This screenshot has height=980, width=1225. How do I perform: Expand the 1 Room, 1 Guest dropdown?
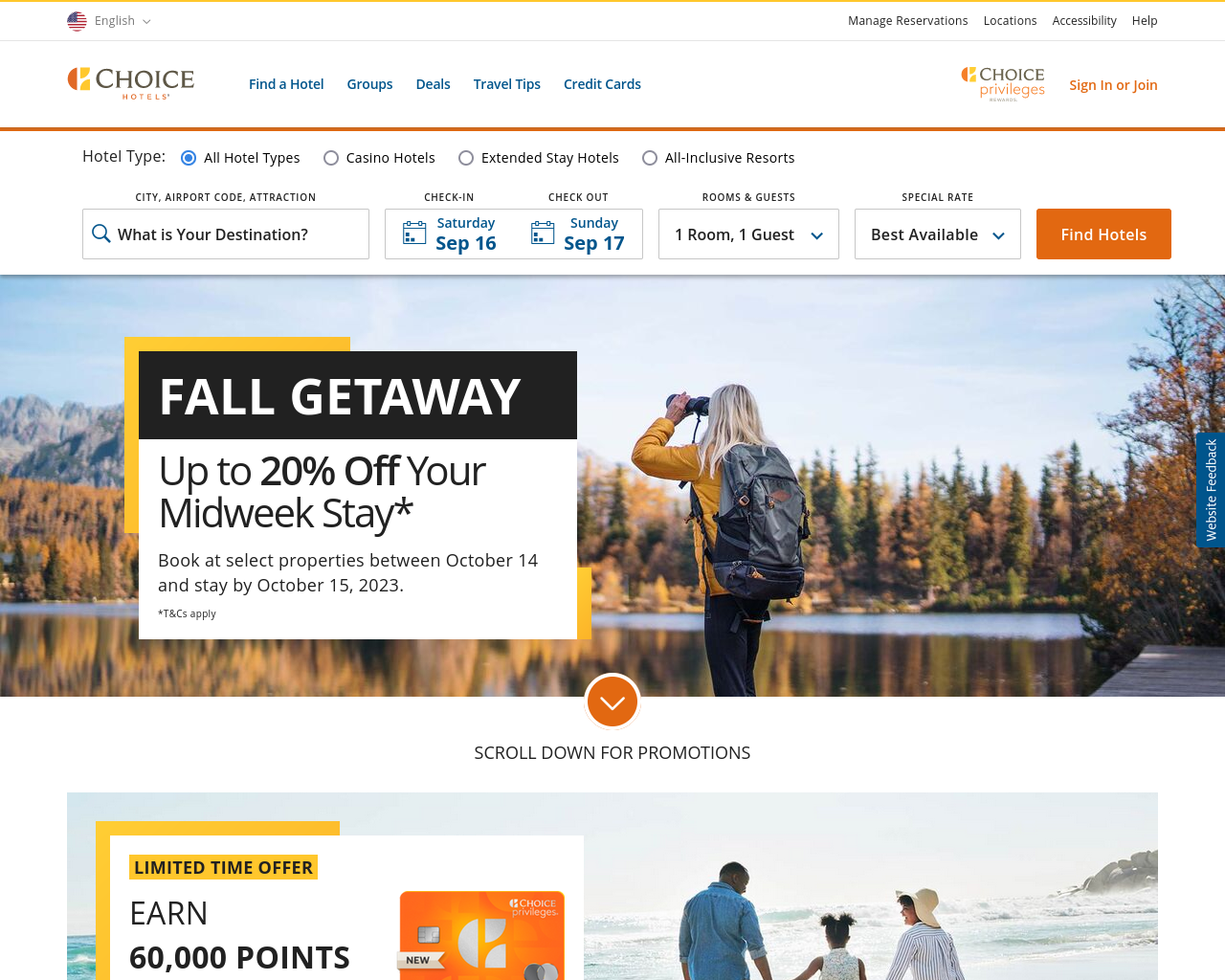pos(748,234)
